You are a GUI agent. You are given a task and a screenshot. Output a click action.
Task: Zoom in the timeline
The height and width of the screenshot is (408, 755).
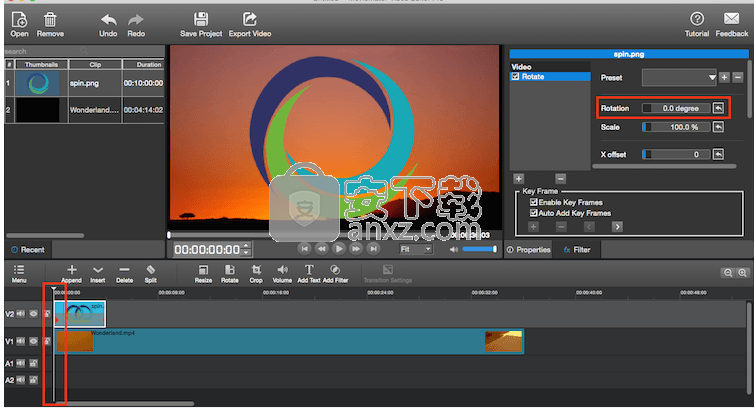[742, 273]
